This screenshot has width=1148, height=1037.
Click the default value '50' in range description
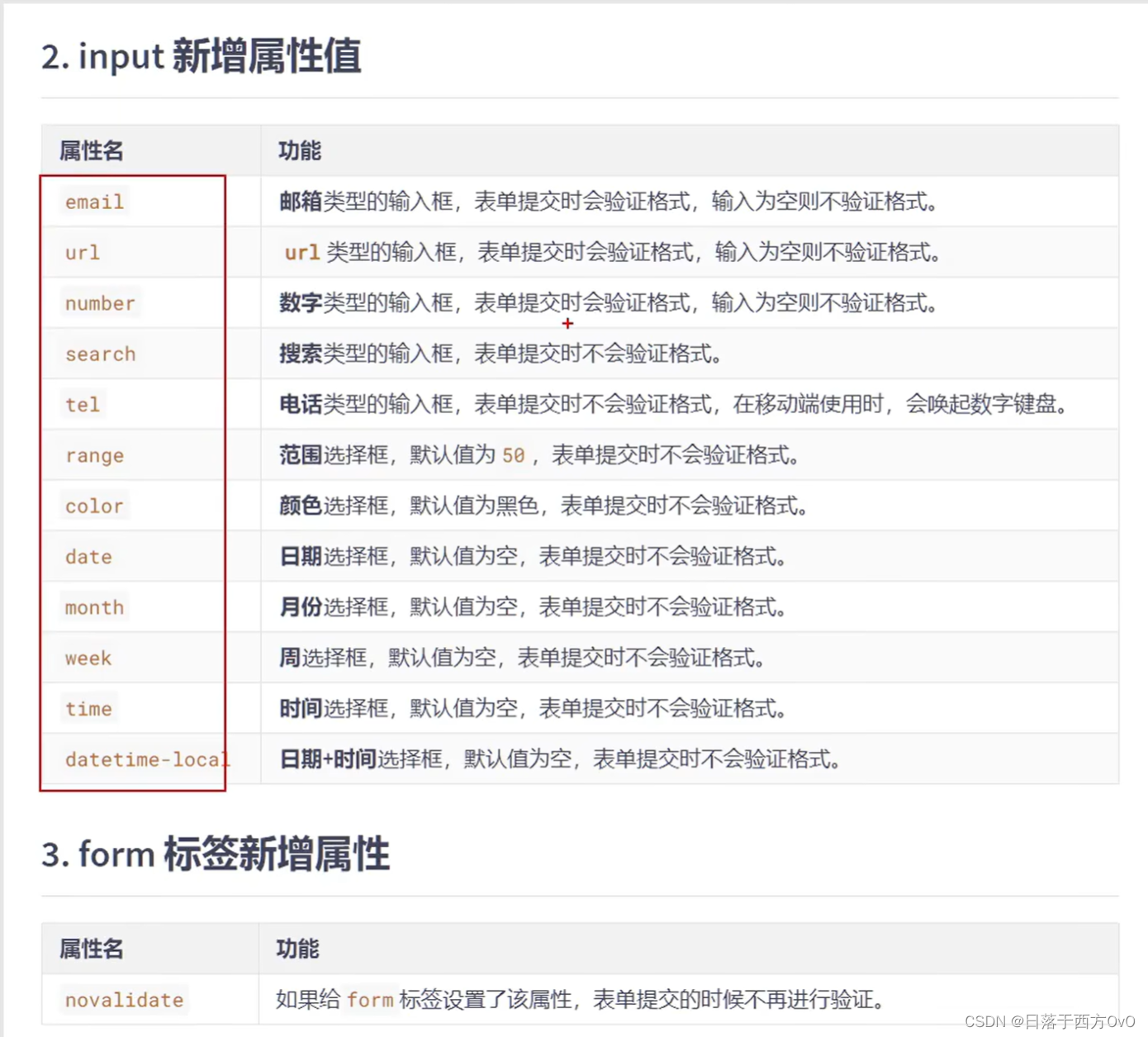pos(513,455)
